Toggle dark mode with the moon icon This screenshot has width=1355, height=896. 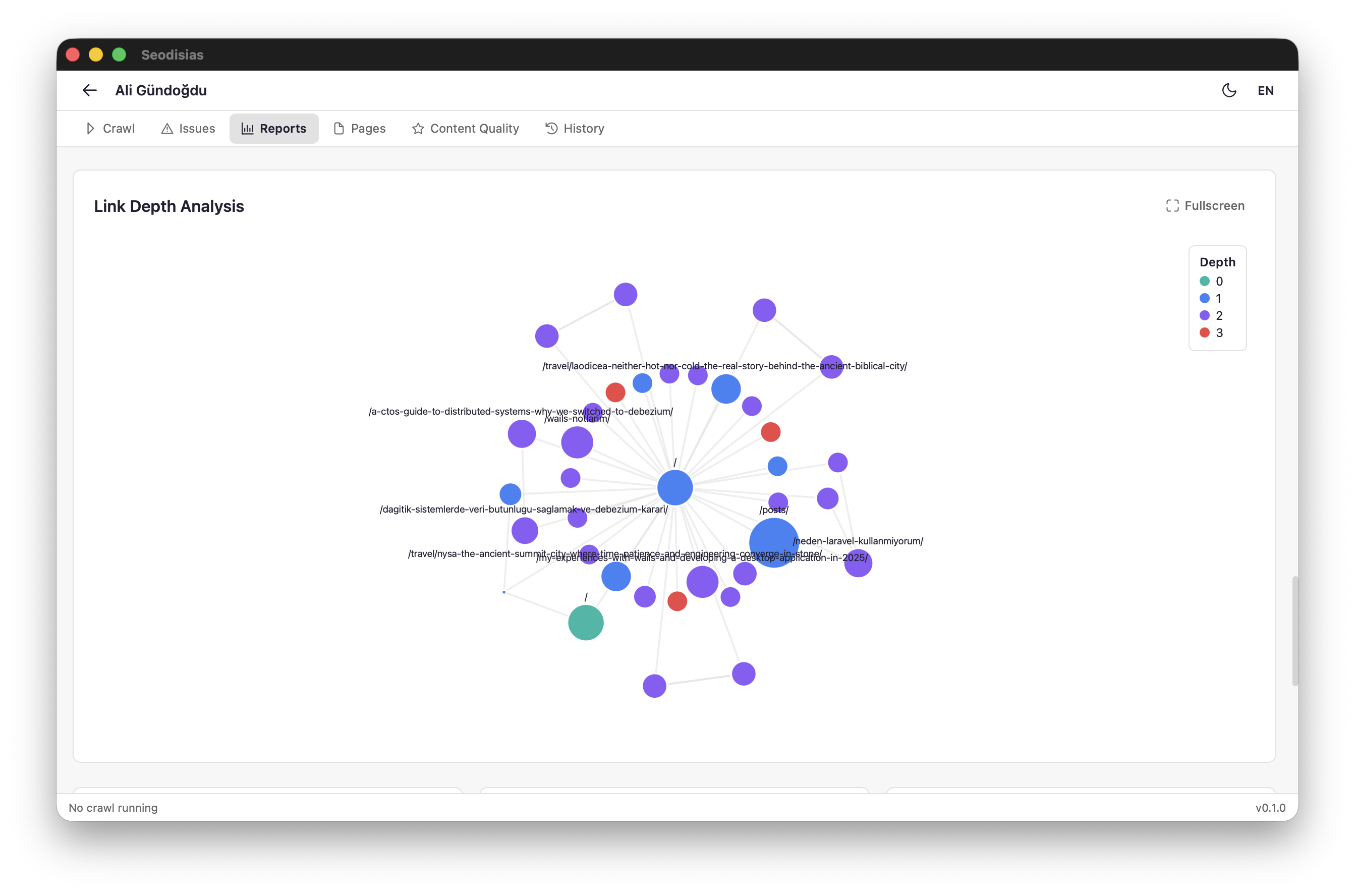pyautogui.click(x=1229, y=90)
